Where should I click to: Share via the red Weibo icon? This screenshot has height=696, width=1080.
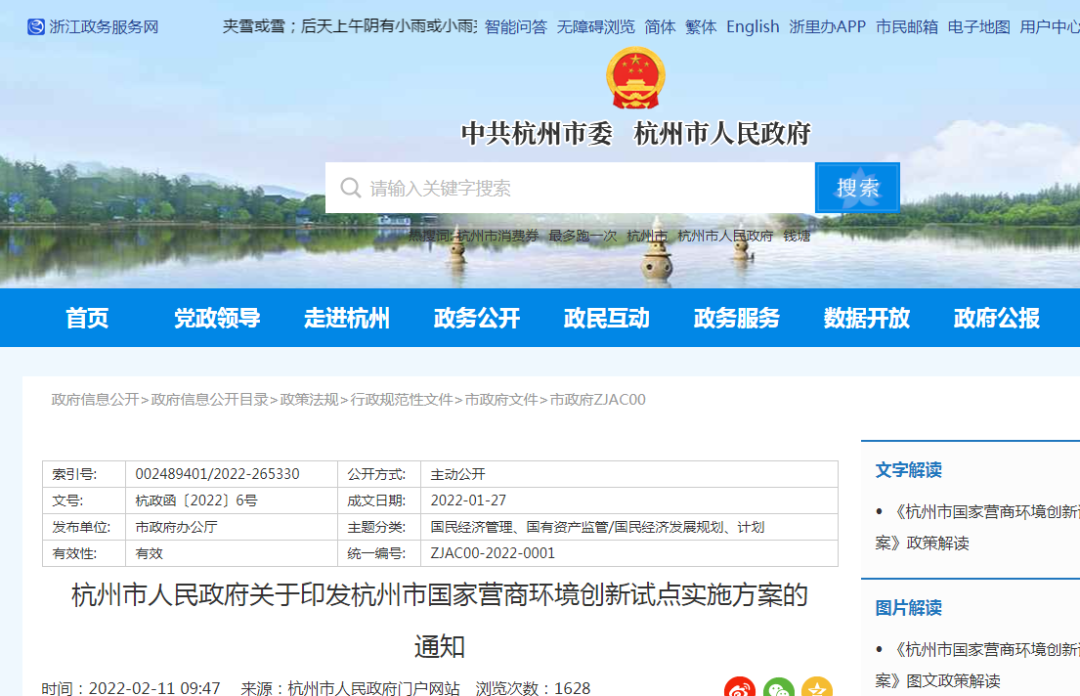pos(740,687)
